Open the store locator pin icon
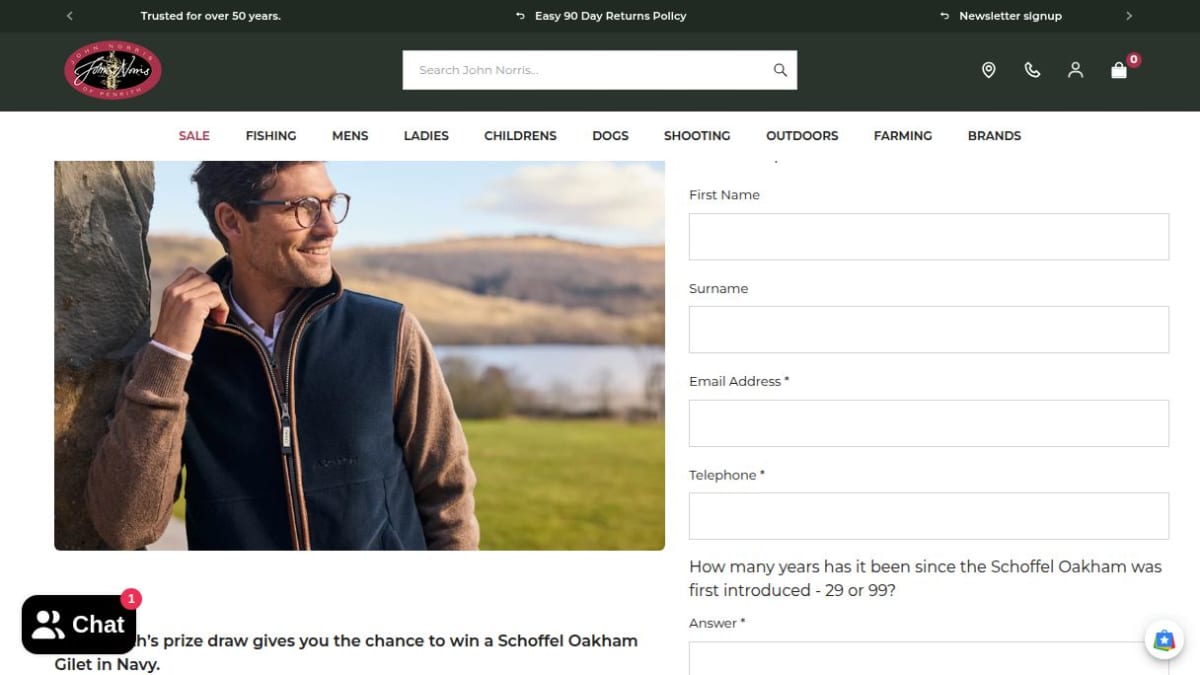 coord(988,70)
